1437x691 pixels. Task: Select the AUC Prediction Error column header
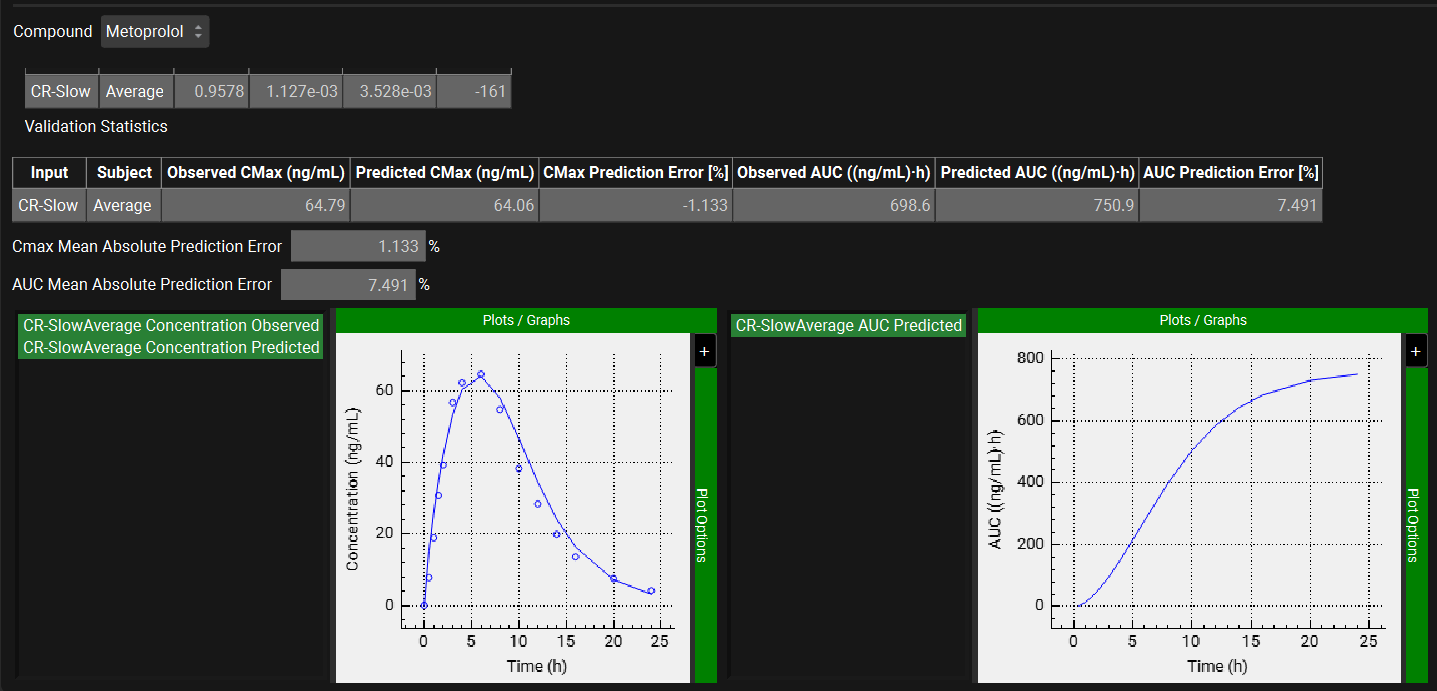pyautogui.click(x=1230, y=173)
